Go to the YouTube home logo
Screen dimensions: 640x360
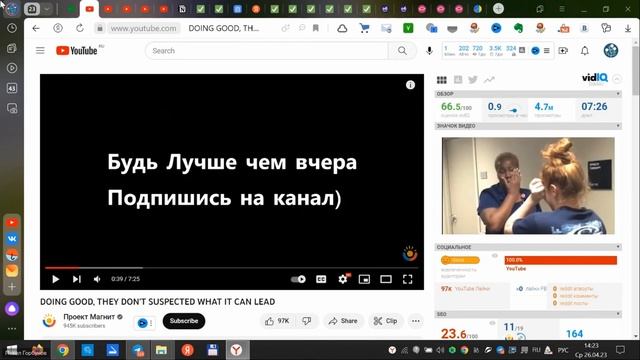(77, 51)
